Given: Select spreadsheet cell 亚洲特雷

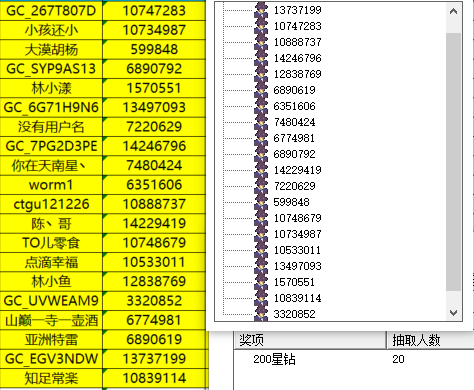Looking at the screenshot, I should (x=51, y=339).
